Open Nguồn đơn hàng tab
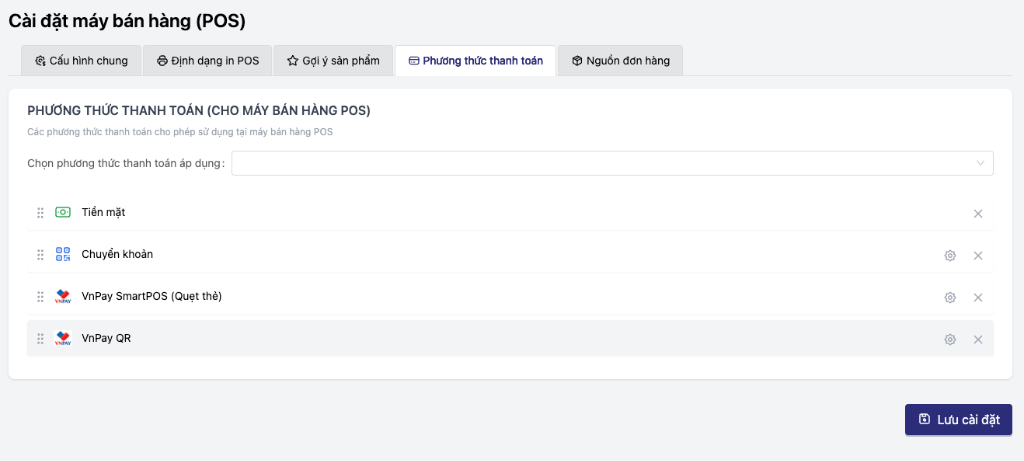The height and width of the screenshot is (461, 1024). click(620, 61)
